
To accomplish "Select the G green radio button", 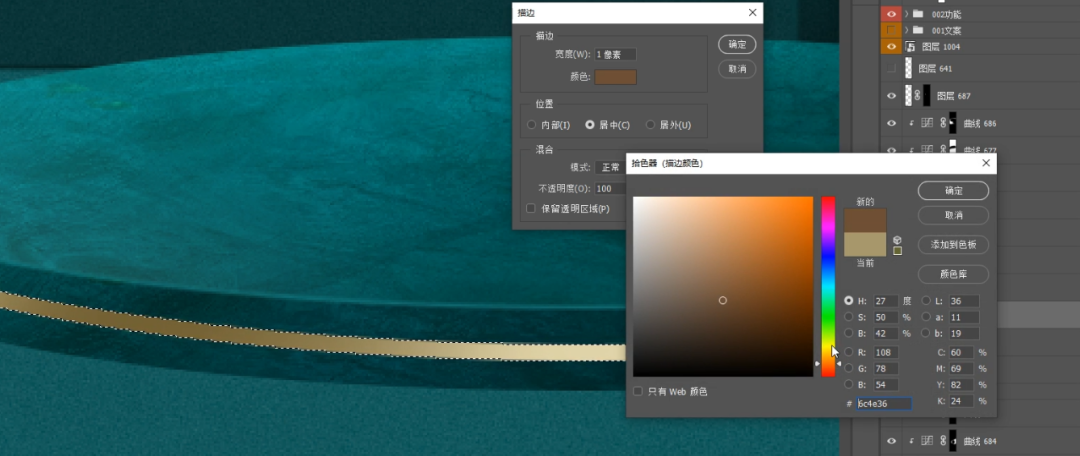I will point(849,369).
